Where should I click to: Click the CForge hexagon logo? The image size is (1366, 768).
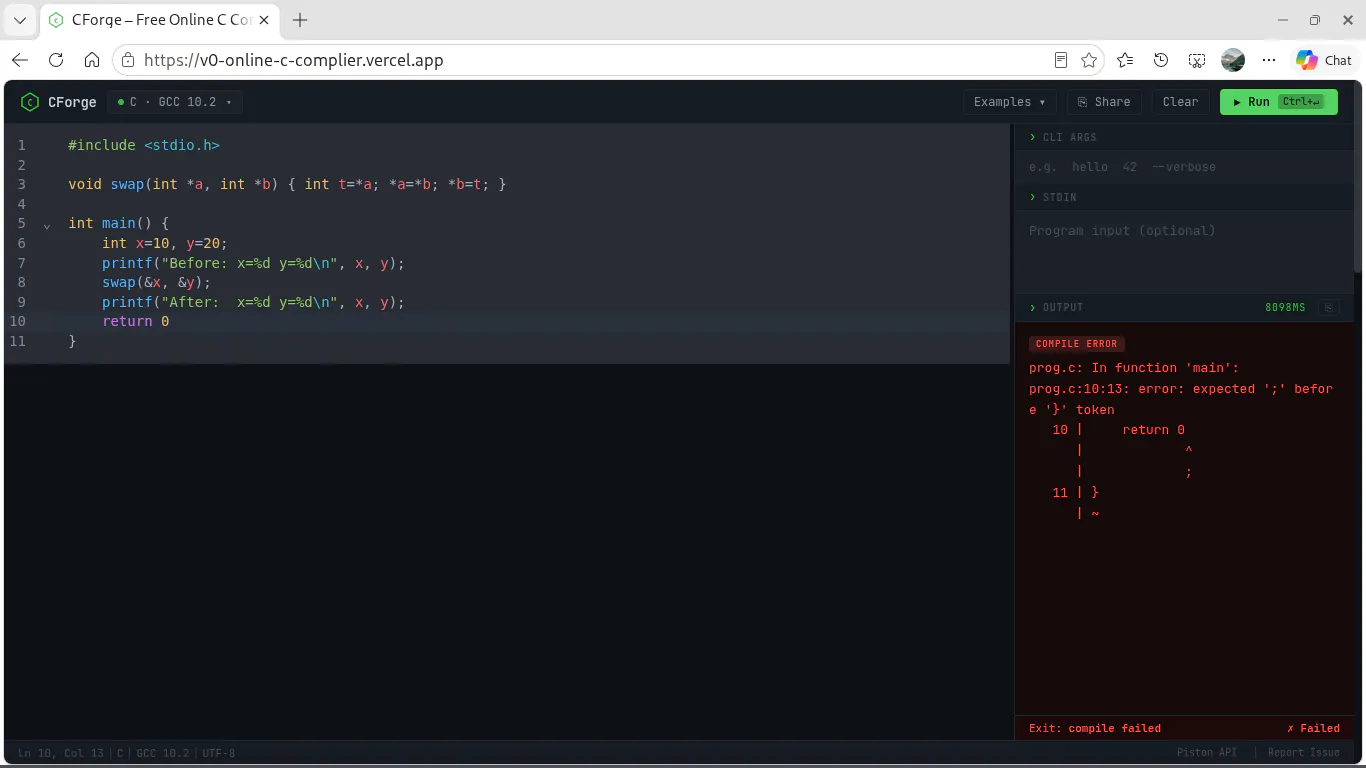30,102
